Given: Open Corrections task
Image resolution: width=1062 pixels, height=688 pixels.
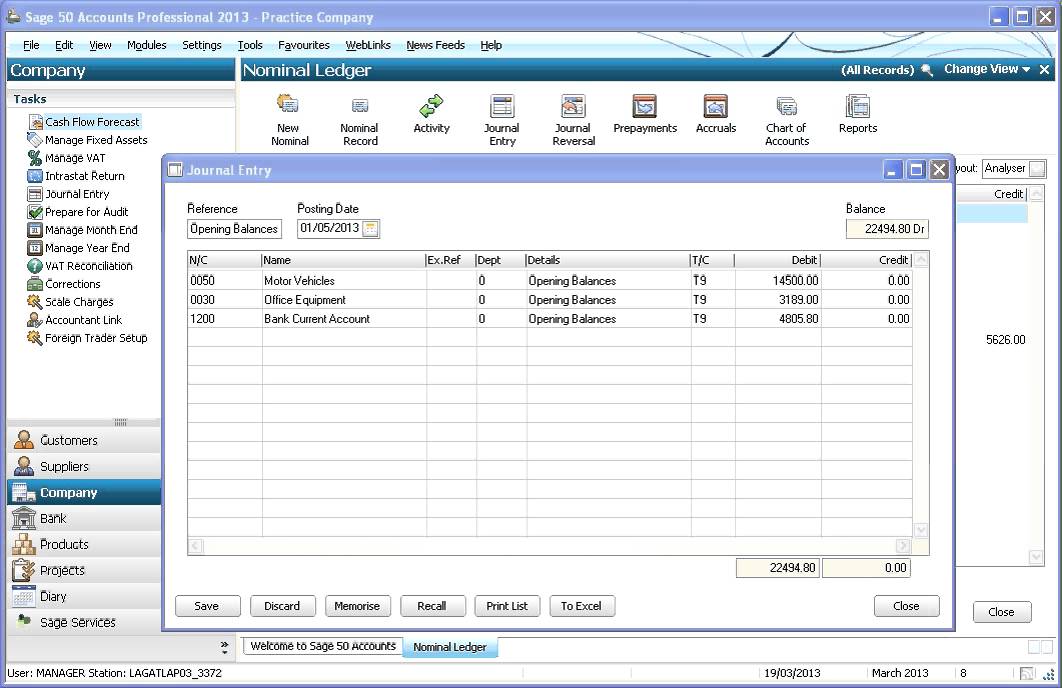Looking at the screenshot, I should 64,284.
